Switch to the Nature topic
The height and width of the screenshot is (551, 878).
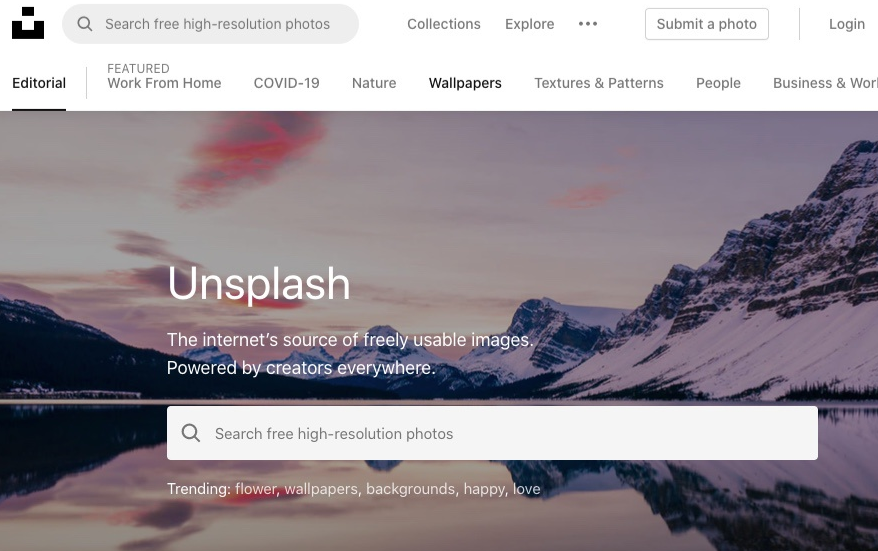coord(374,83)
